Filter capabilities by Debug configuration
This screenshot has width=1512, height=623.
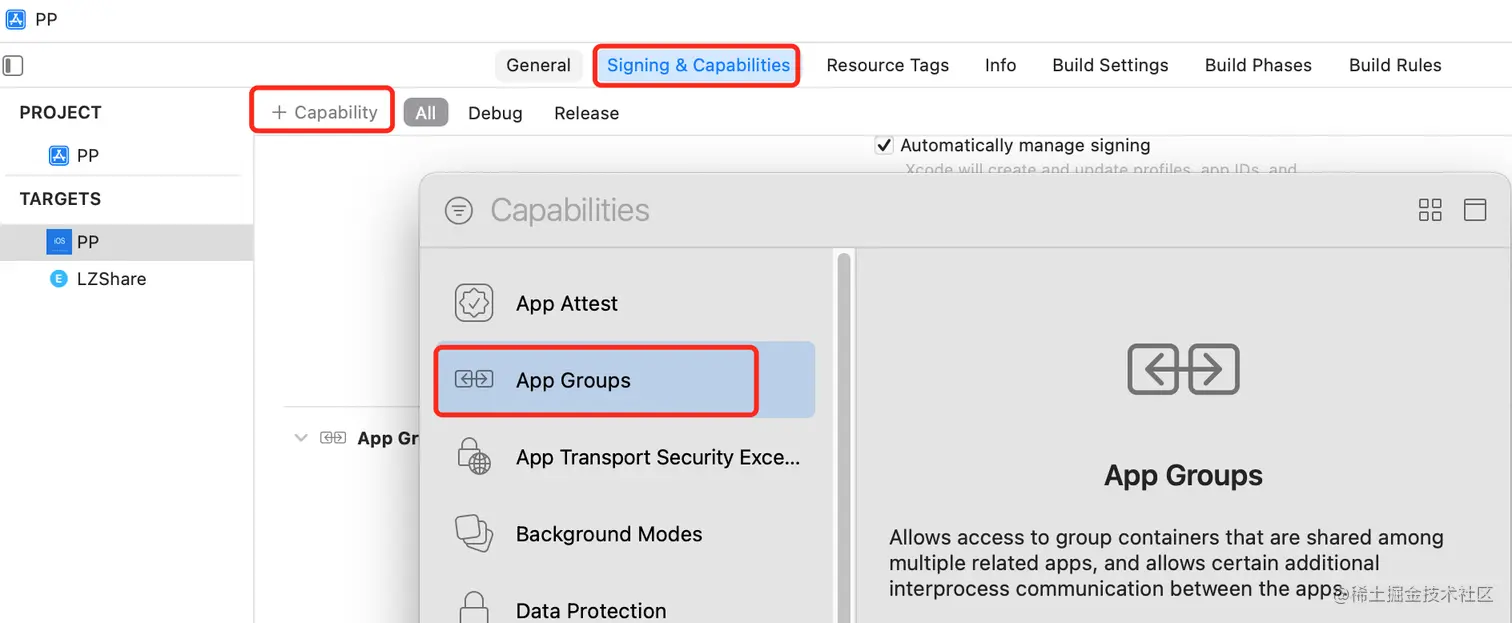[495, 113]
